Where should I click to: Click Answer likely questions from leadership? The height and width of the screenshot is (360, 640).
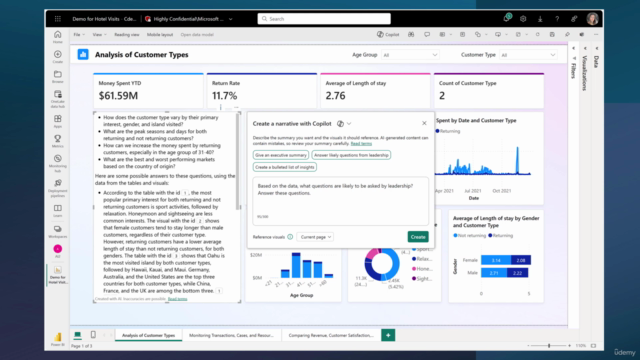pyautogui.click(x=351, y=155)
